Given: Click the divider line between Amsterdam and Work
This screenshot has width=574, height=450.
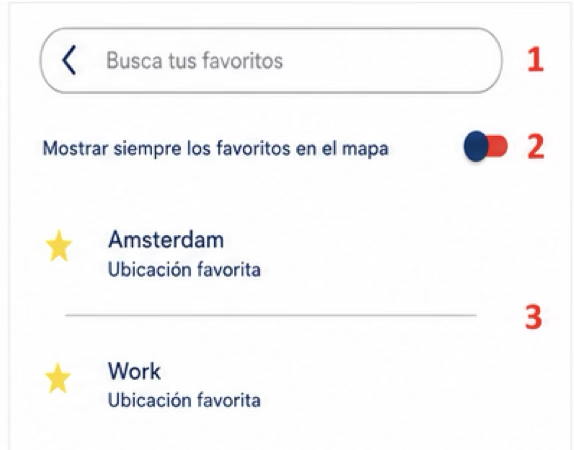Looking at the screenshot, I should tap(271, 315).
